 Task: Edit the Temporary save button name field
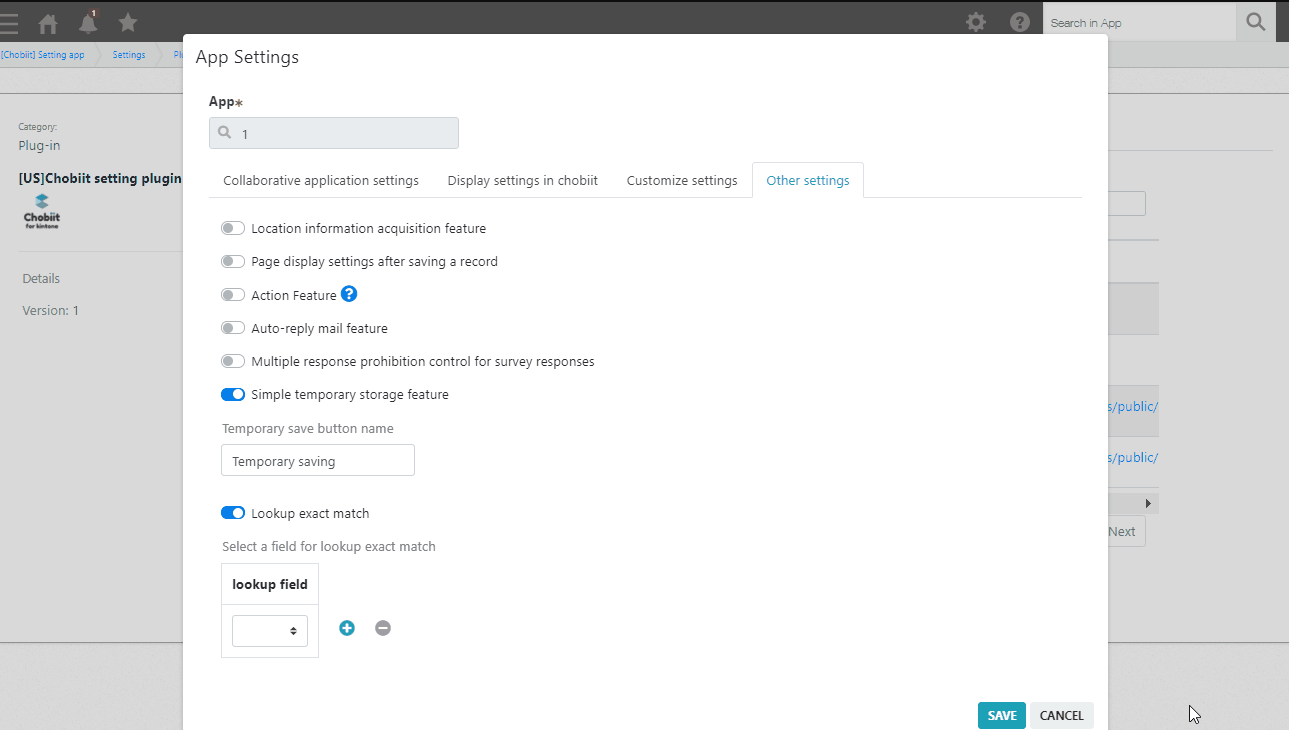pyautogui.click(x=318, y=461)
